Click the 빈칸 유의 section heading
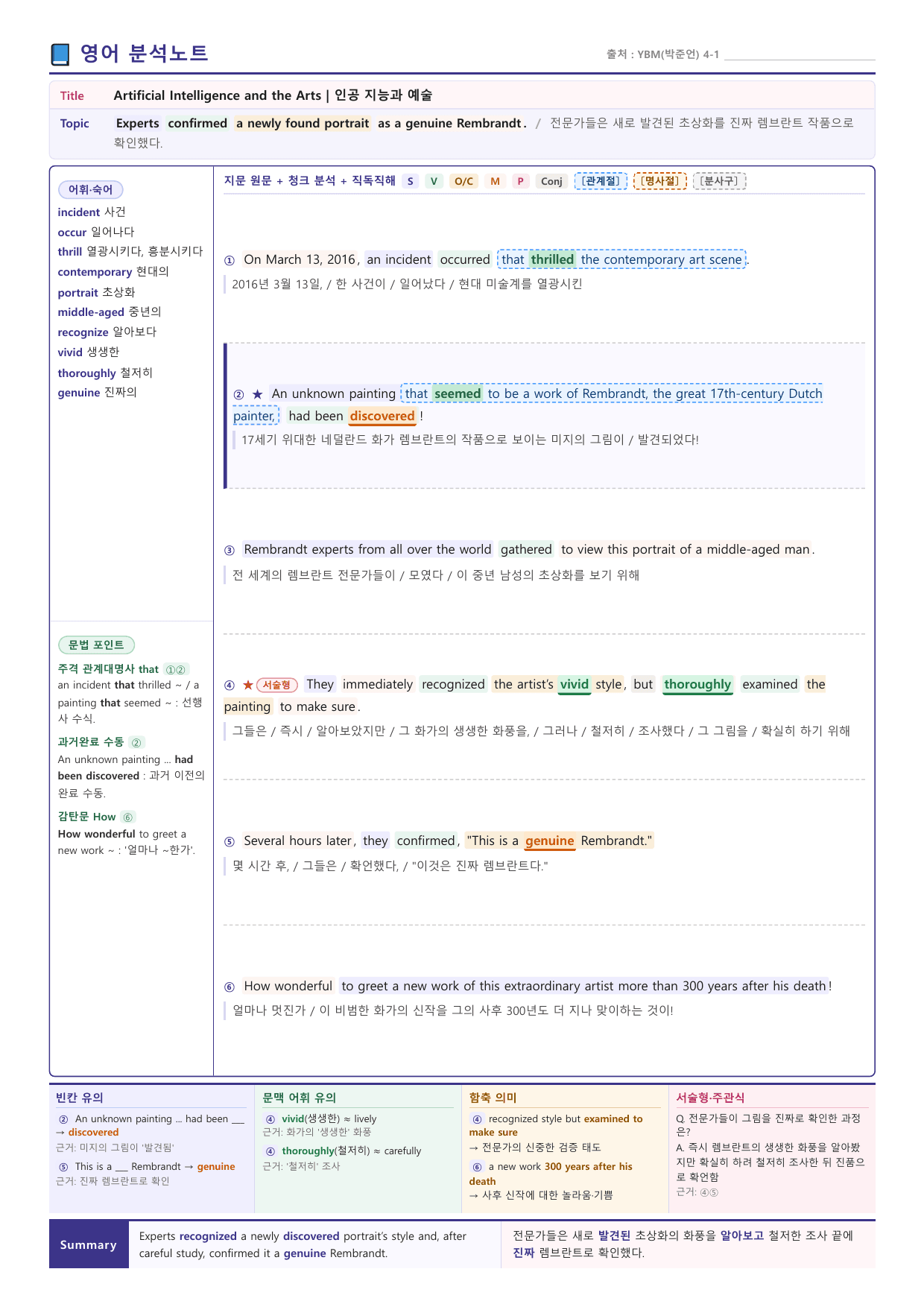 pyautogui.click(x=80, y=1098)
